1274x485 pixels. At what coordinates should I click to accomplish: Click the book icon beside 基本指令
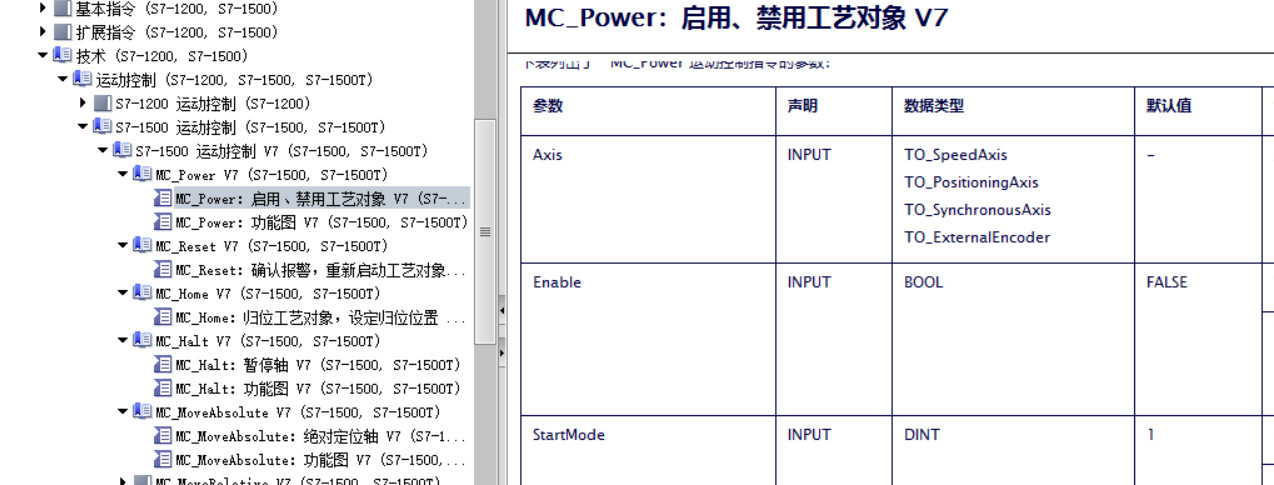pos(64,9)
